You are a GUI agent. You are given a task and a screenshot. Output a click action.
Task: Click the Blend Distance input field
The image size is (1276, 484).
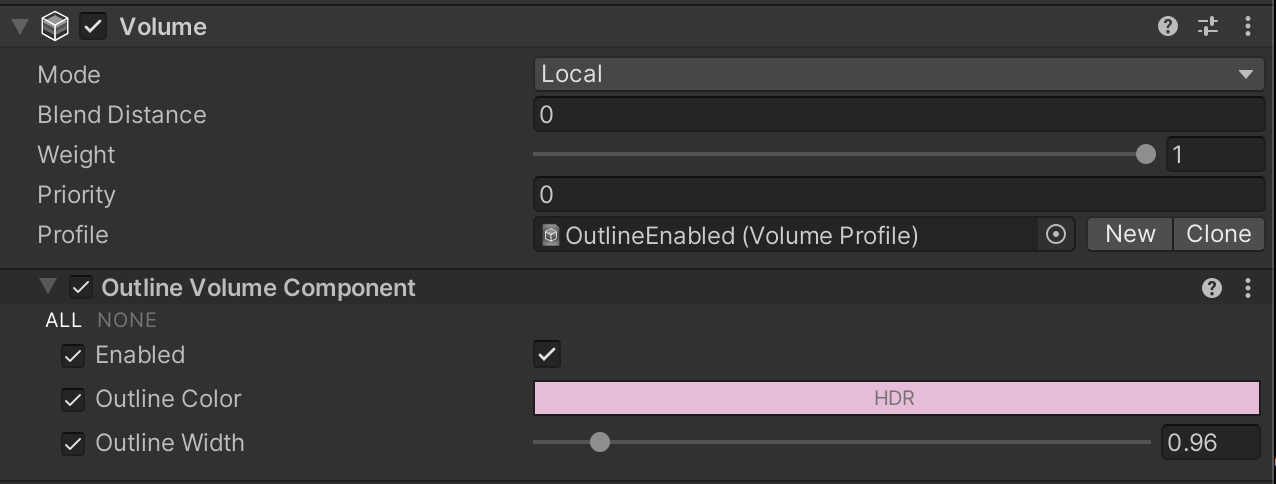(x=898, y=115)
